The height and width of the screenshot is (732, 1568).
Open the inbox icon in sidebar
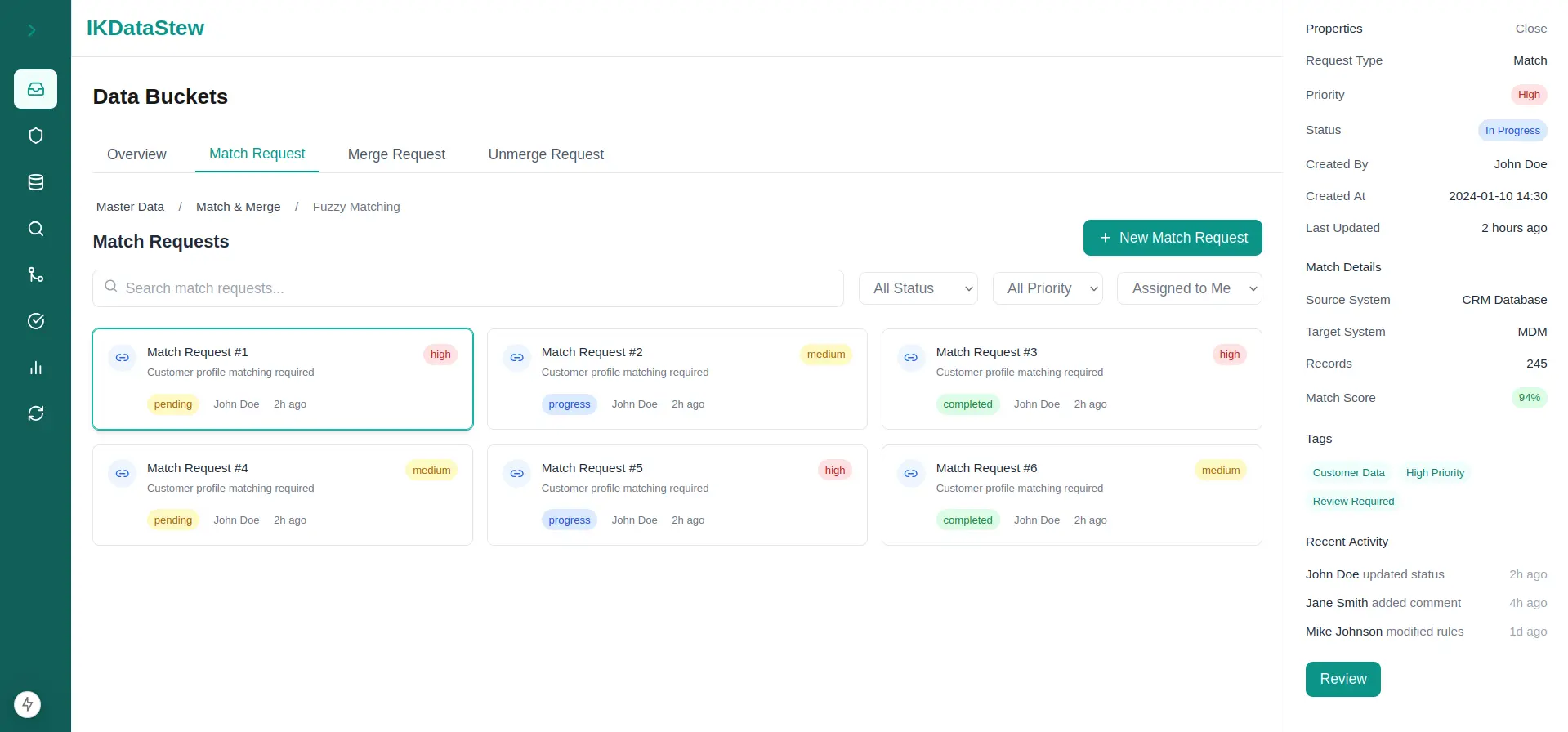point(35,89)
